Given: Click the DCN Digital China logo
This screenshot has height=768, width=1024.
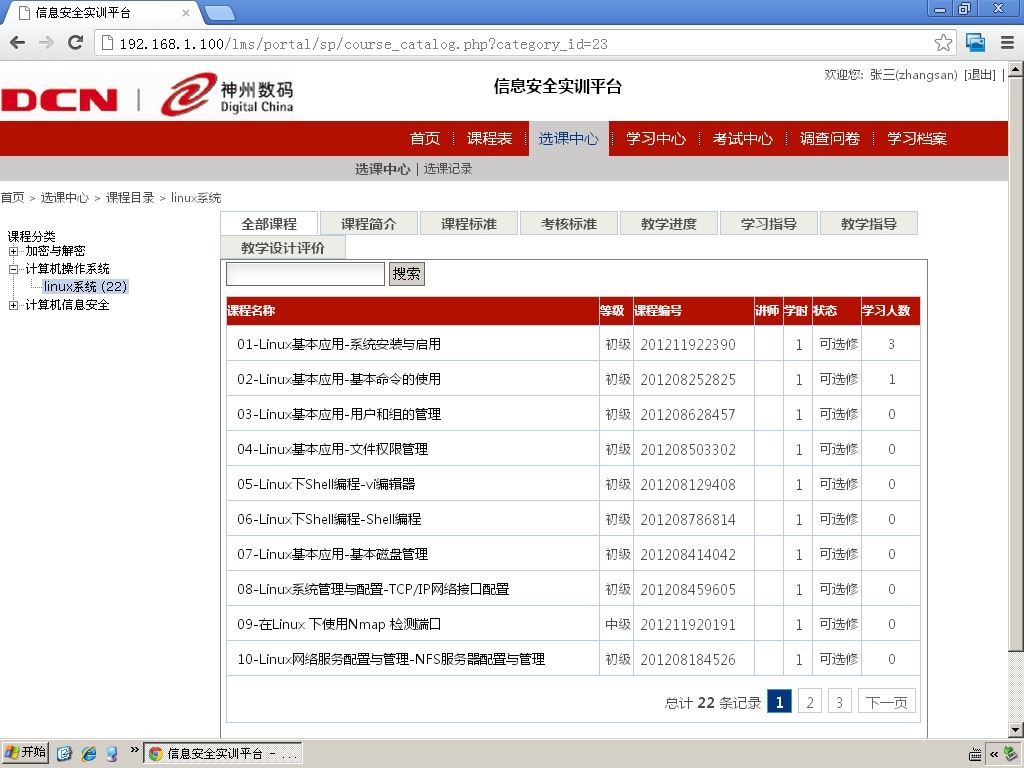Looking at the screenshot, I should pos(148,95).
